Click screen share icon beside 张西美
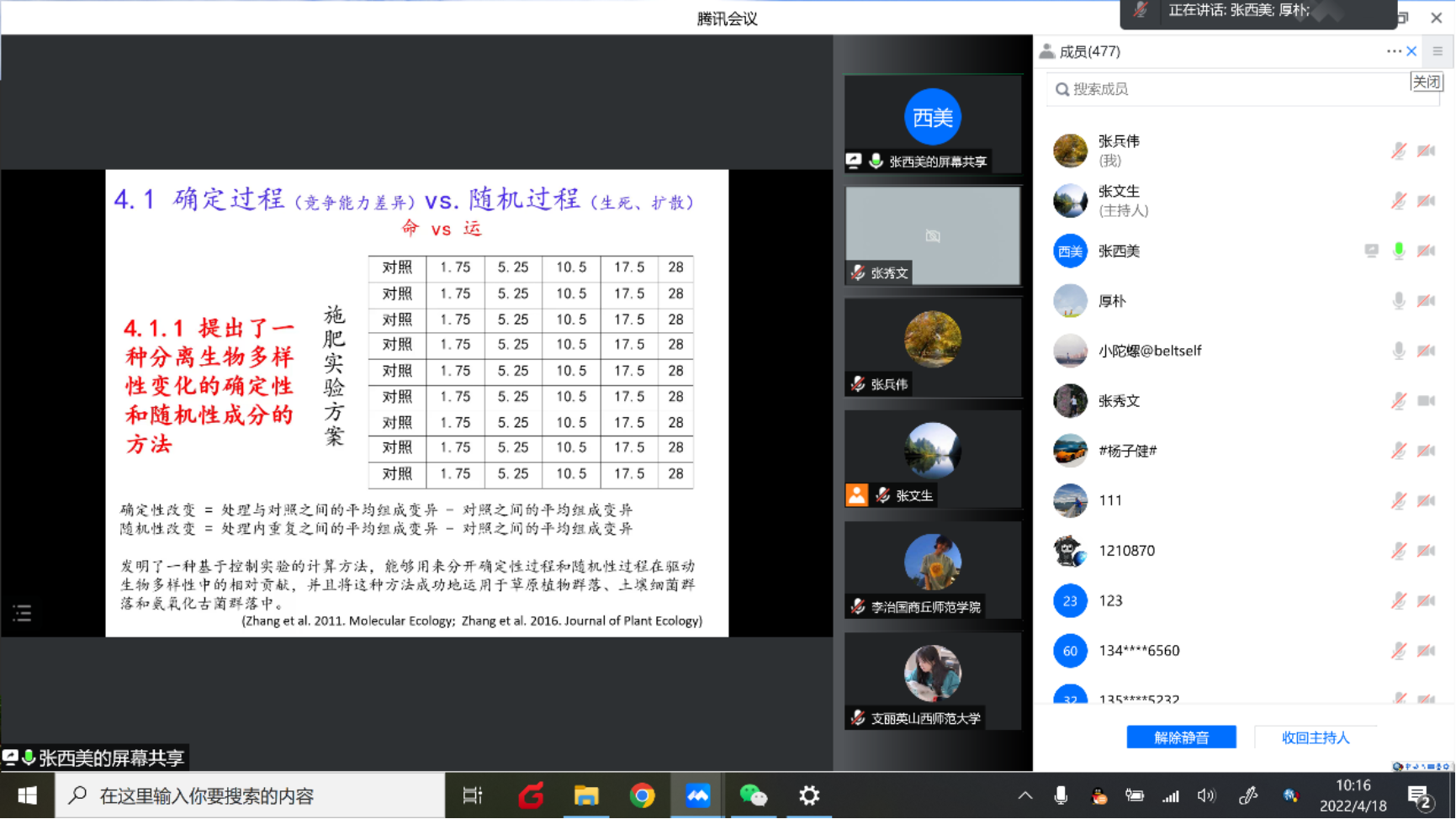This screenshot has height=819, width=1456. pyautogui.click(x=1371, y=251)
